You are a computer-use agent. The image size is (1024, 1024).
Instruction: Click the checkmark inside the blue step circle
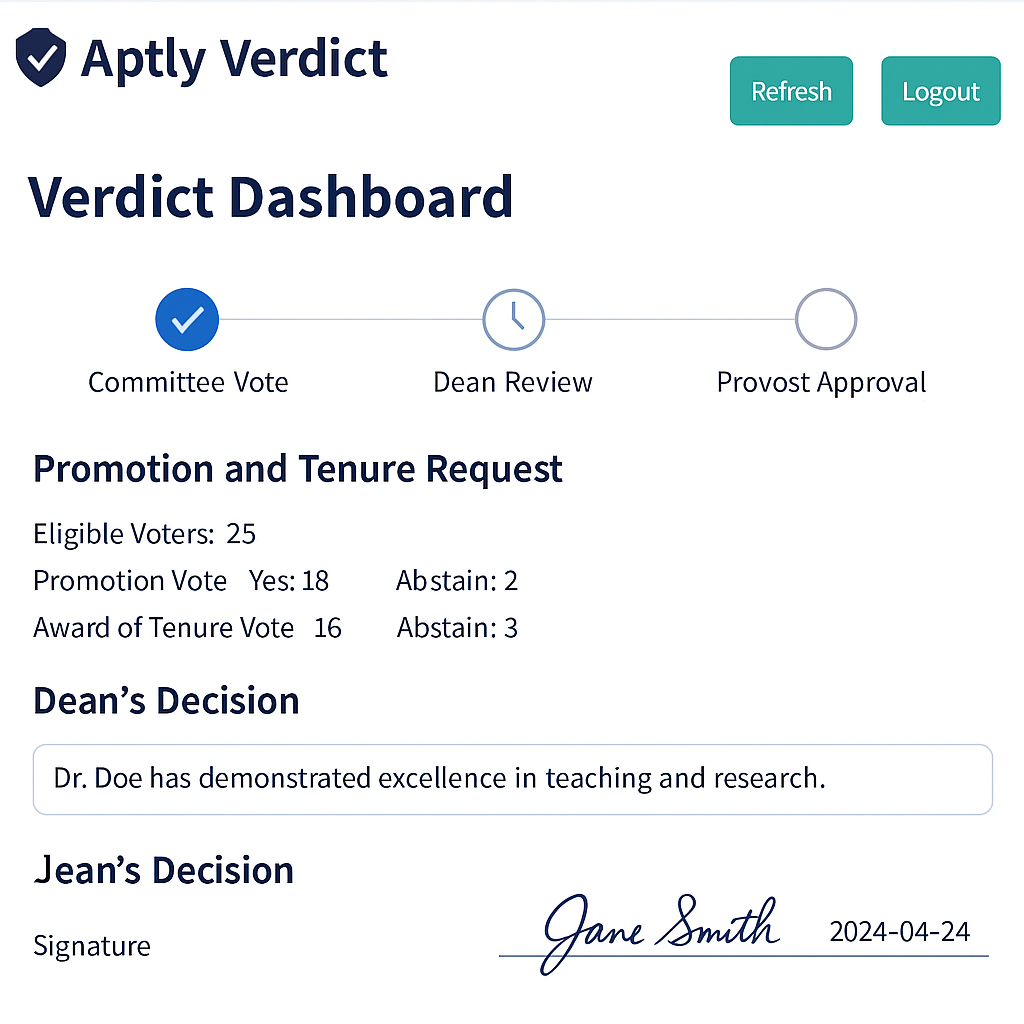tap(186, 319)
